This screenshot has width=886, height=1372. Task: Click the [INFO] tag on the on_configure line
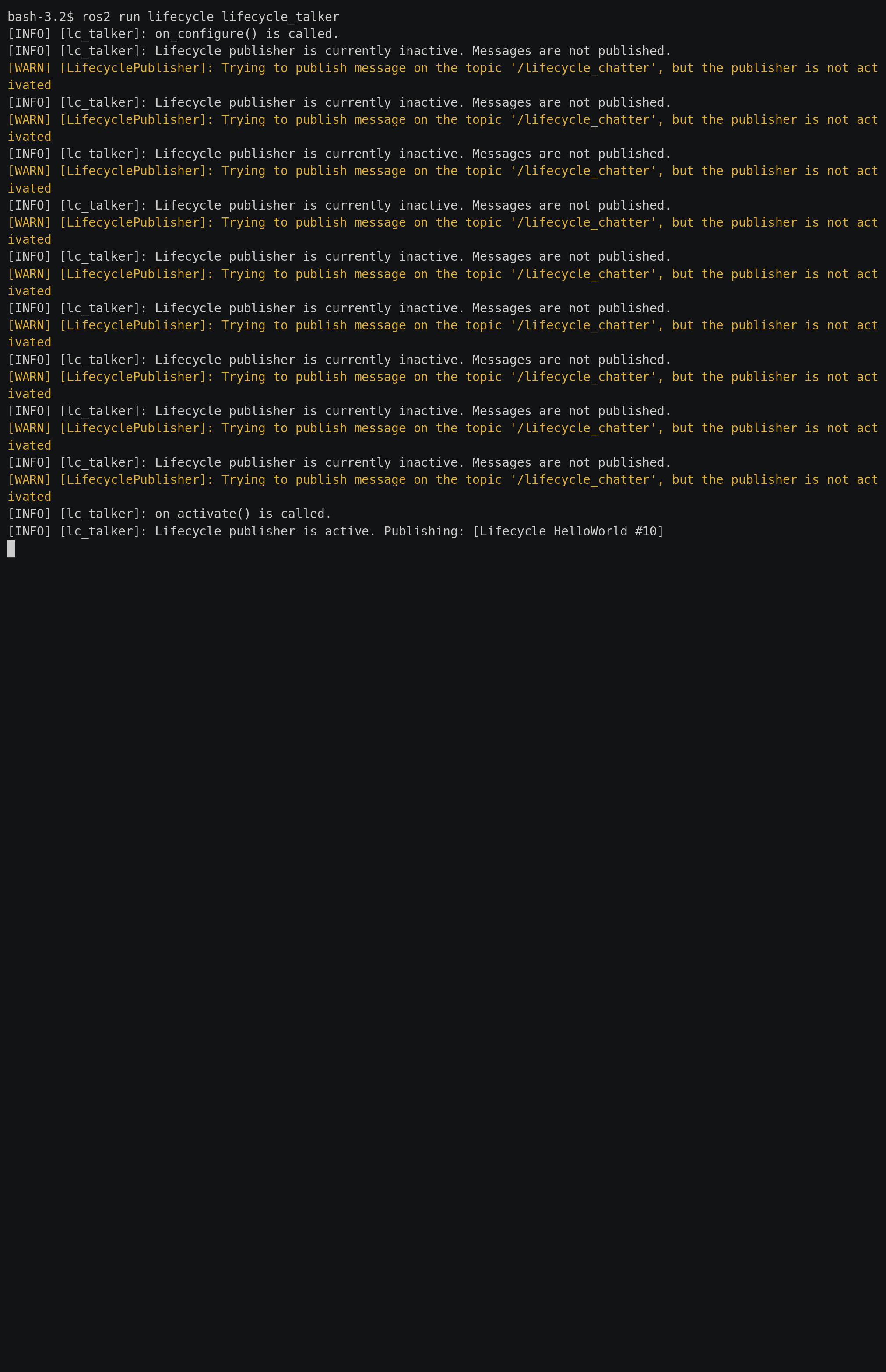coord(29,34)
